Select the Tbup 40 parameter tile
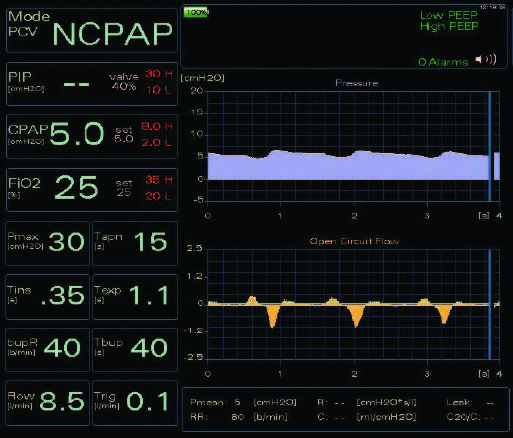The height and width of the screenshot is (438, 513). pos(135,349)
